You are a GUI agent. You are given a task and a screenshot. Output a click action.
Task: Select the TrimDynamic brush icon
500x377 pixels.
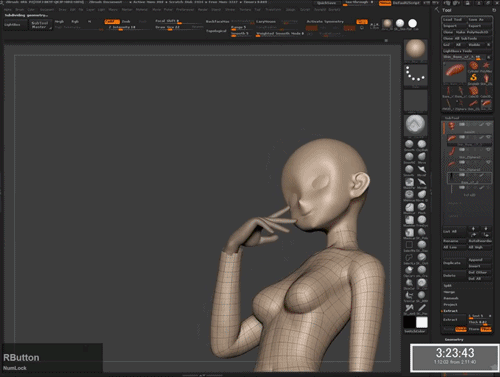click(422, 219)
